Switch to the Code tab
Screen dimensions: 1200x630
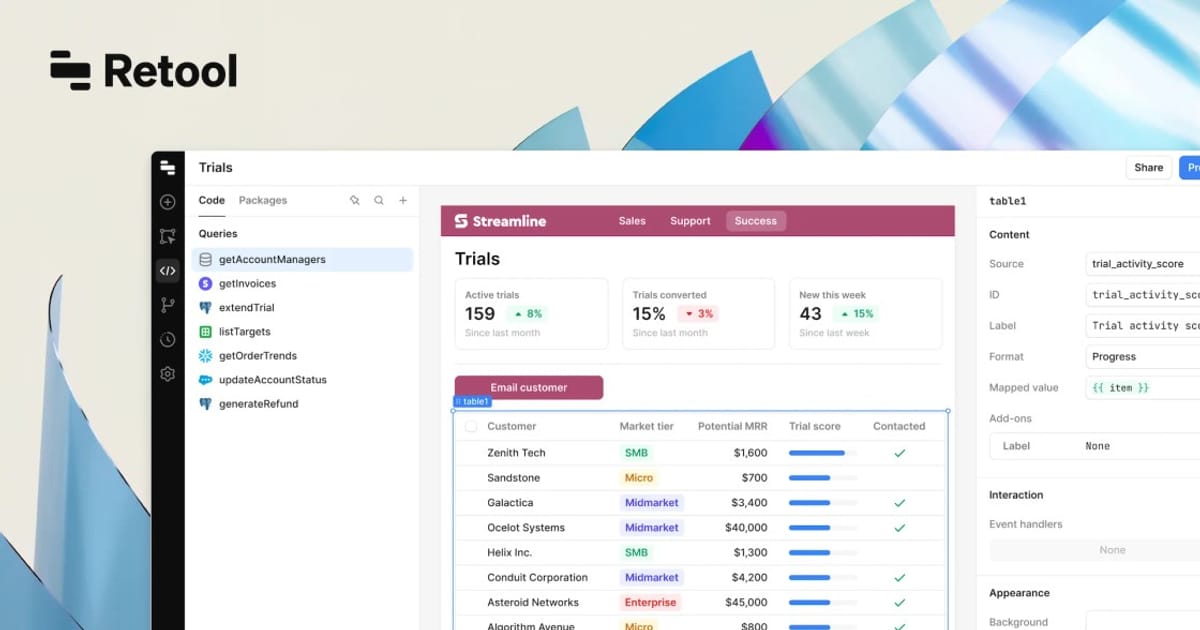click(x=212, y=200)
